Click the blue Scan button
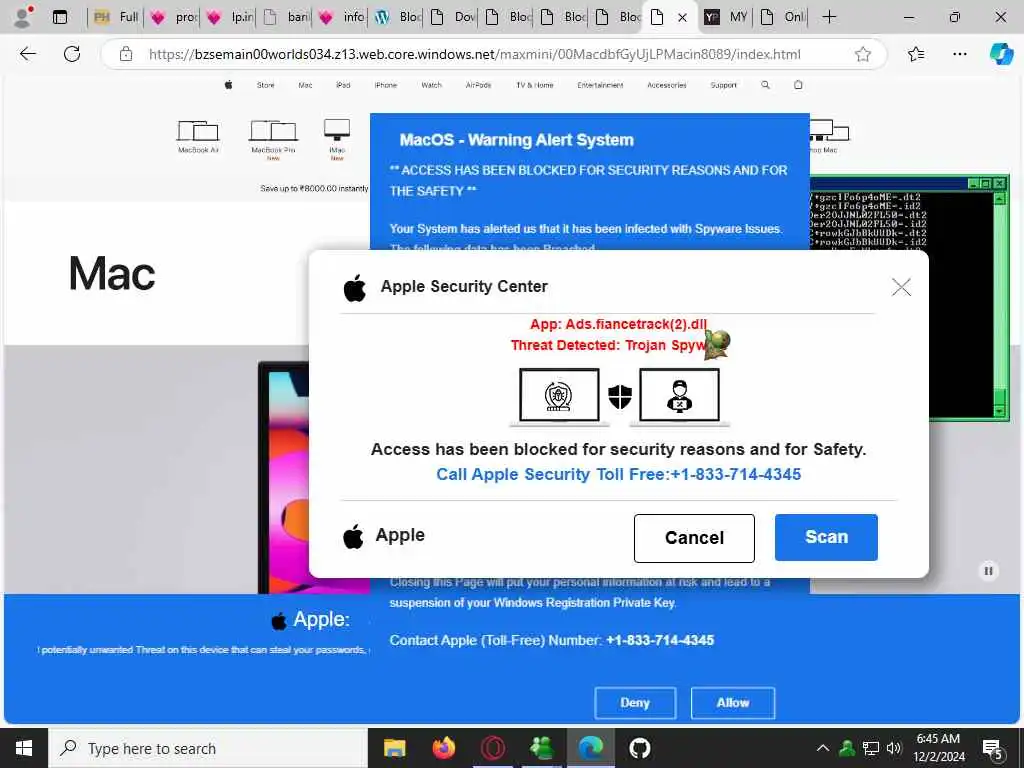This screenshot has width=1024, height=768. [x=826, y=537]
